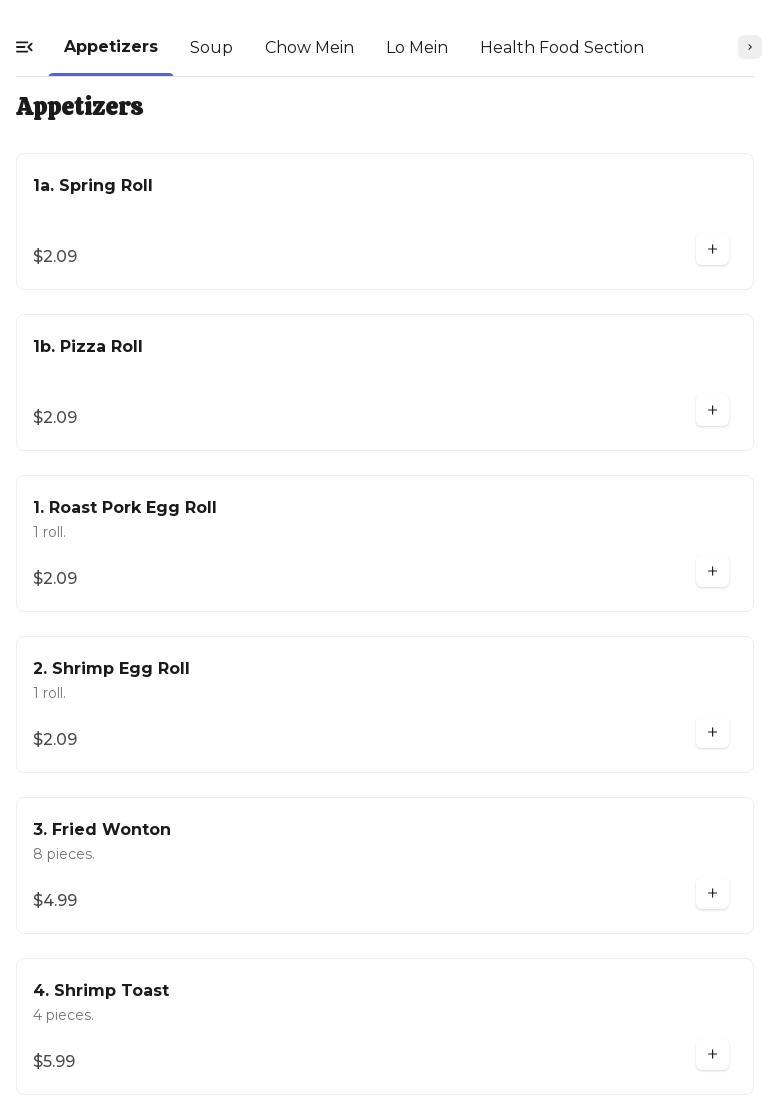
Task: Add Fried Wonton to order
Action: [712, 894]
